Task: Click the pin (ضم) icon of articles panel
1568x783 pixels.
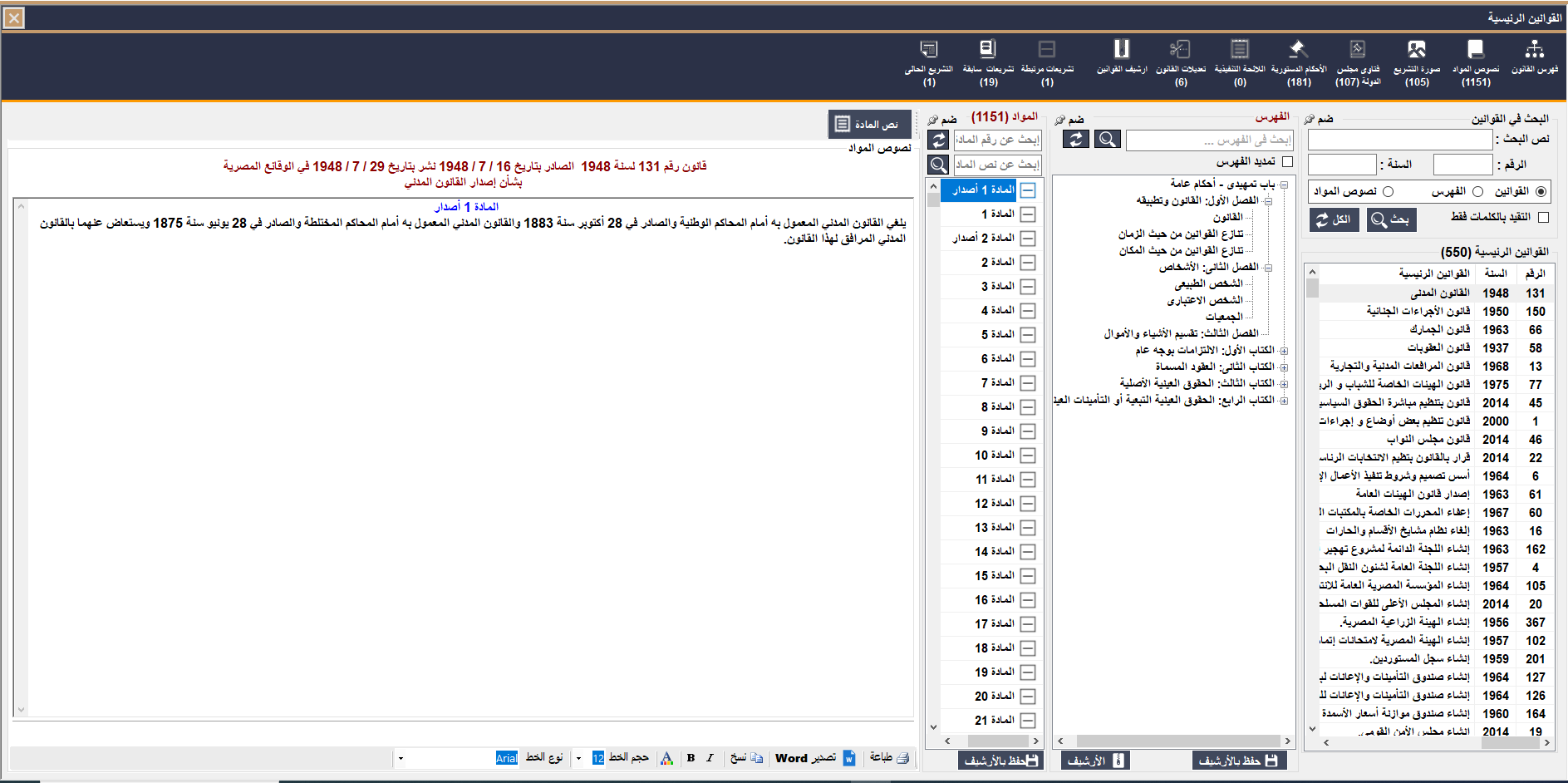Action: (933, 120)
